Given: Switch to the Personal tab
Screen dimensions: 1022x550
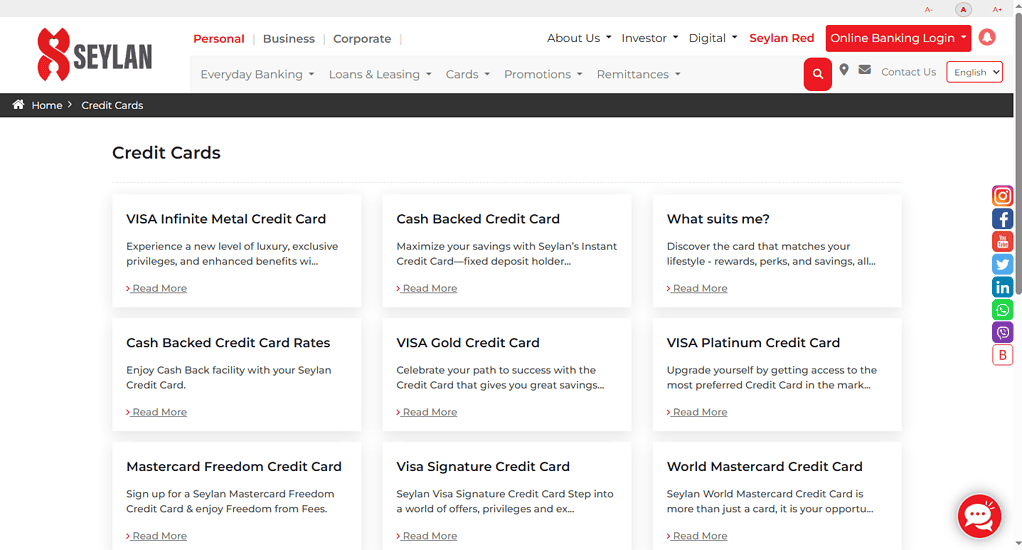Looking at the screenshot, I should 218,38.
